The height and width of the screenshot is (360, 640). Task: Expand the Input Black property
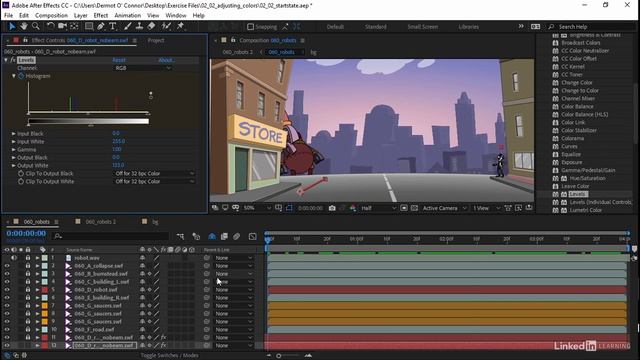click(13, 133)
